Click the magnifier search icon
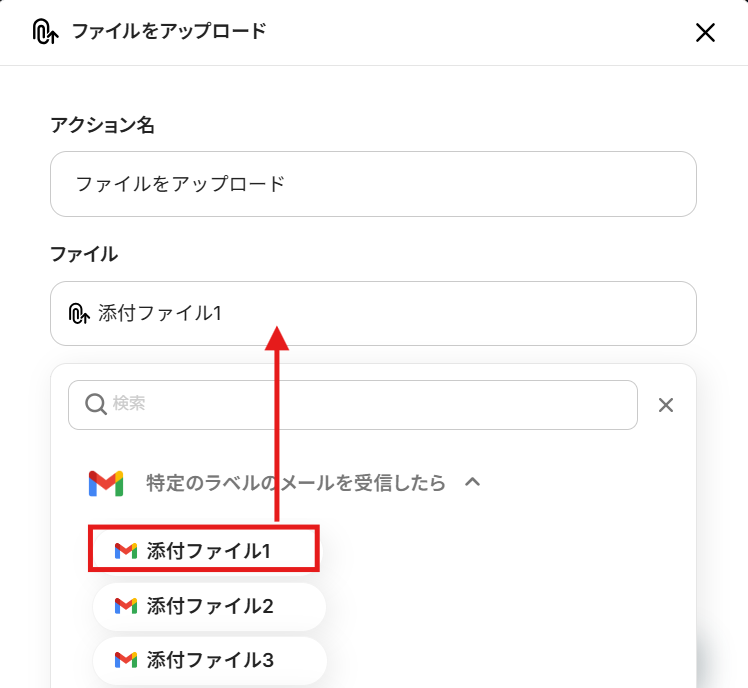Image resolution: width=748 pixels, height=688 pixels. click(95, 404)
